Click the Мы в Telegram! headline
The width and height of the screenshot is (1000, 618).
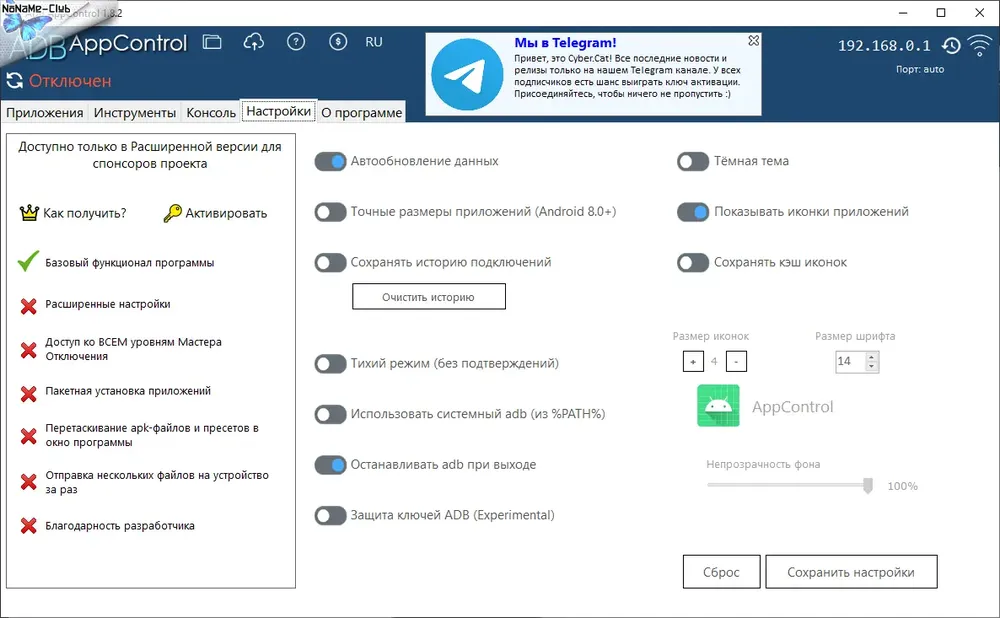click(x=565, y=43)
